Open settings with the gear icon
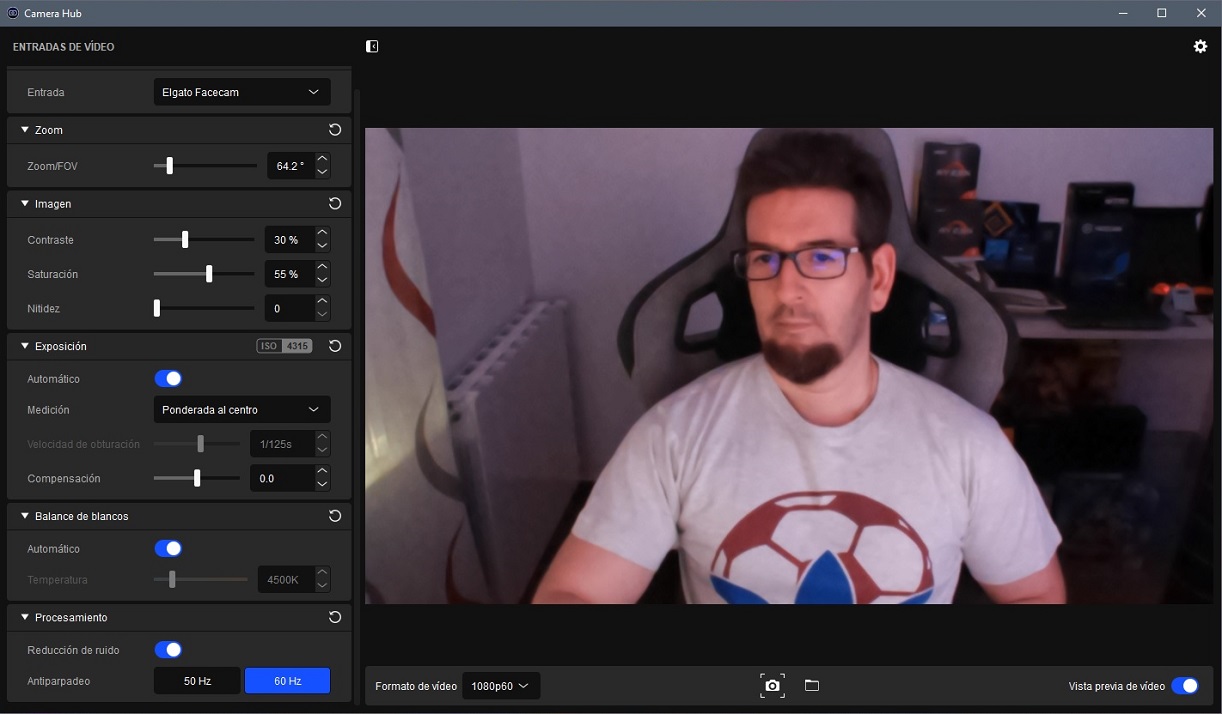 [x=1200, y=47]
